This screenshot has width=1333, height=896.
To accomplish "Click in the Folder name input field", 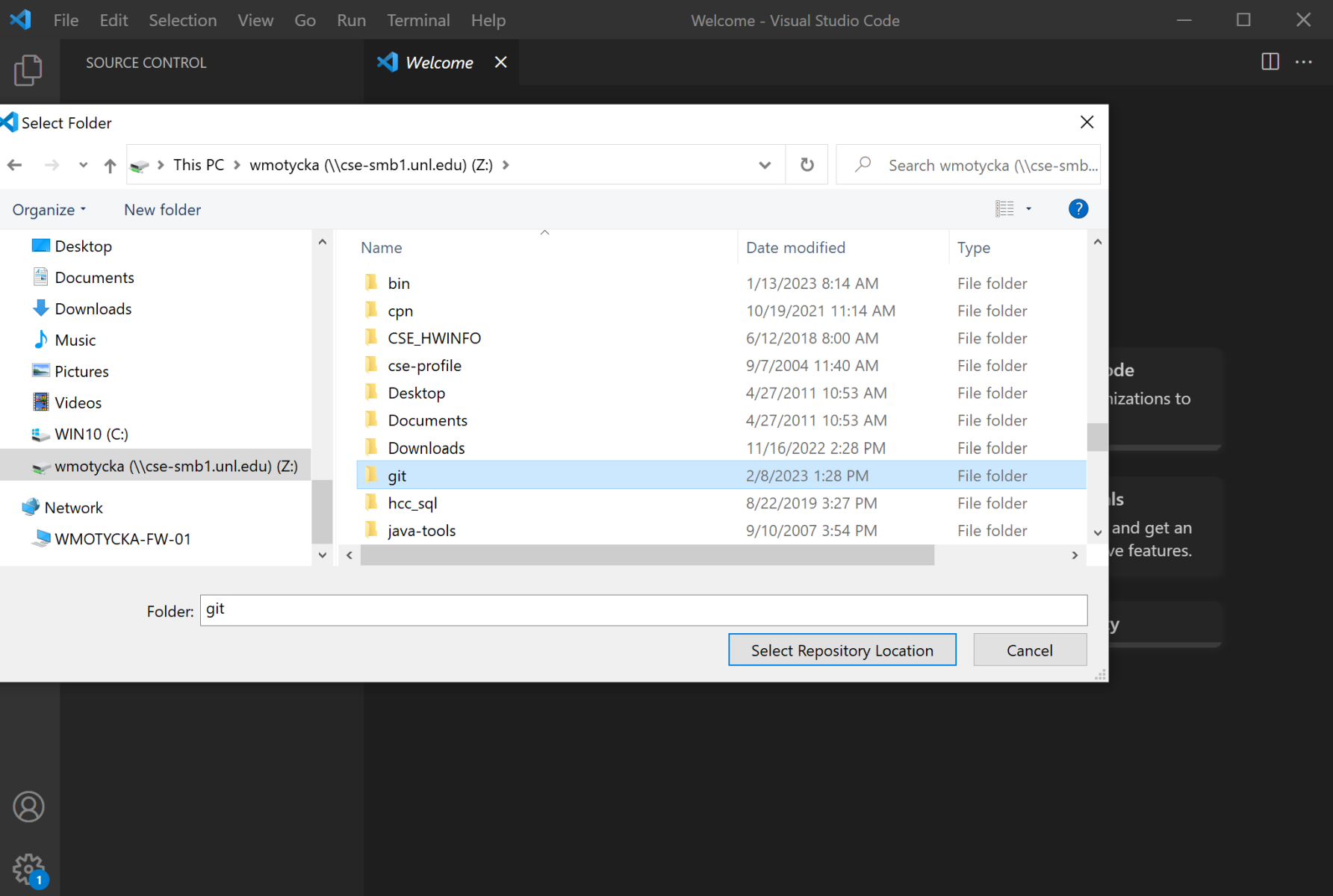I will pos(642,610).
